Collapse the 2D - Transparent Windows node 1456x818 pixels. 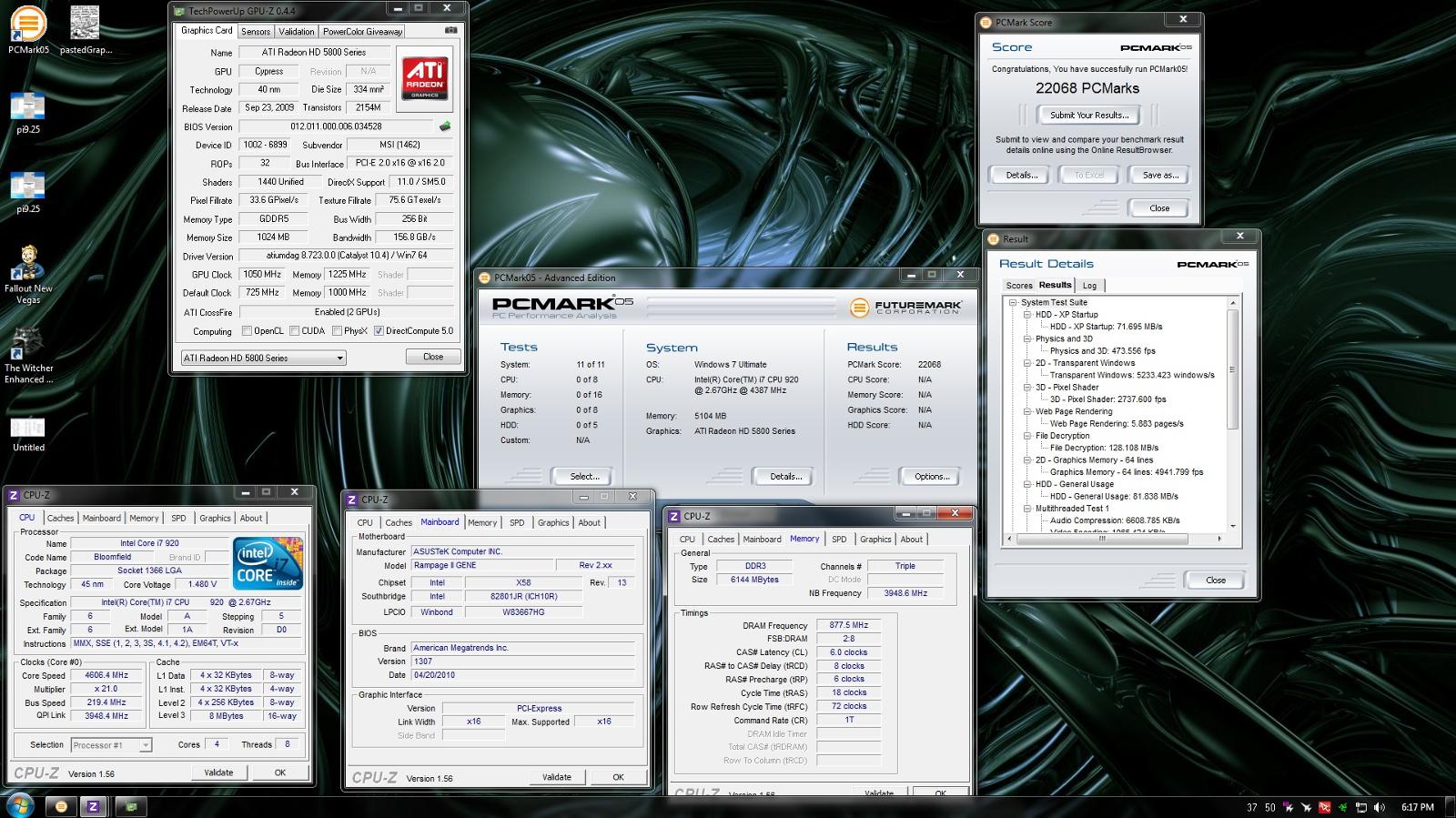pyautogui.click(x=1027, y=363)
